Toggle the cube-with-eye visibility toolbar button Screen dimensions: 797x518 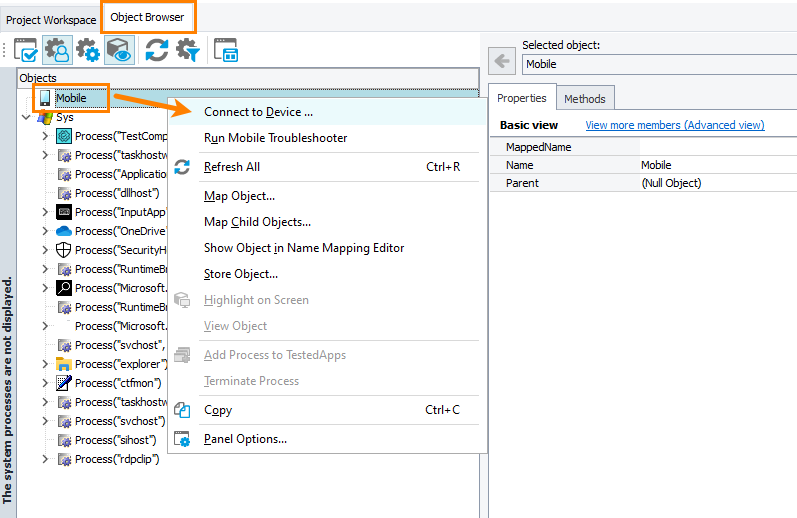[119, 50]
